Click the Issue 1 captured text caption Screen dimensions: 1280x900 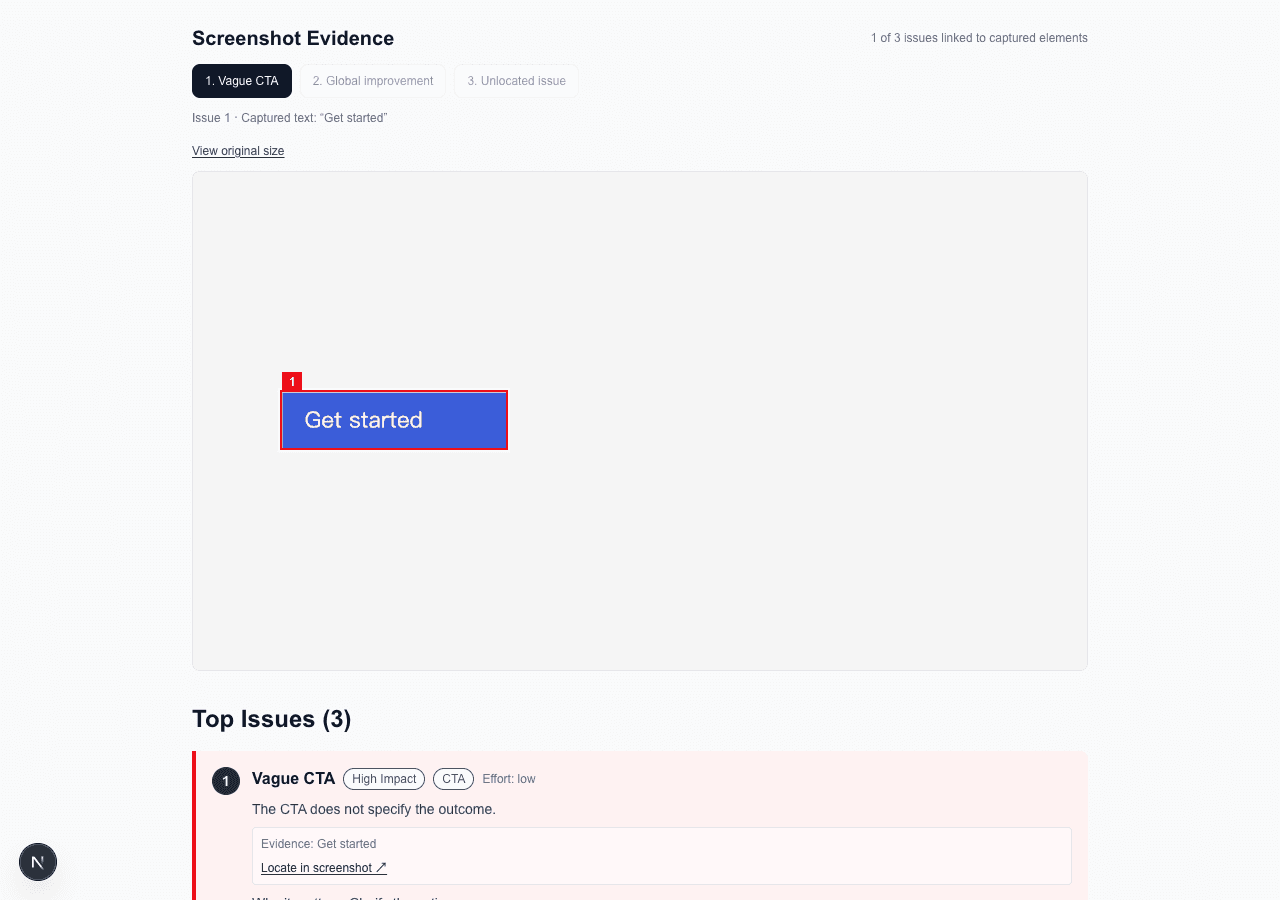[290, 118]
